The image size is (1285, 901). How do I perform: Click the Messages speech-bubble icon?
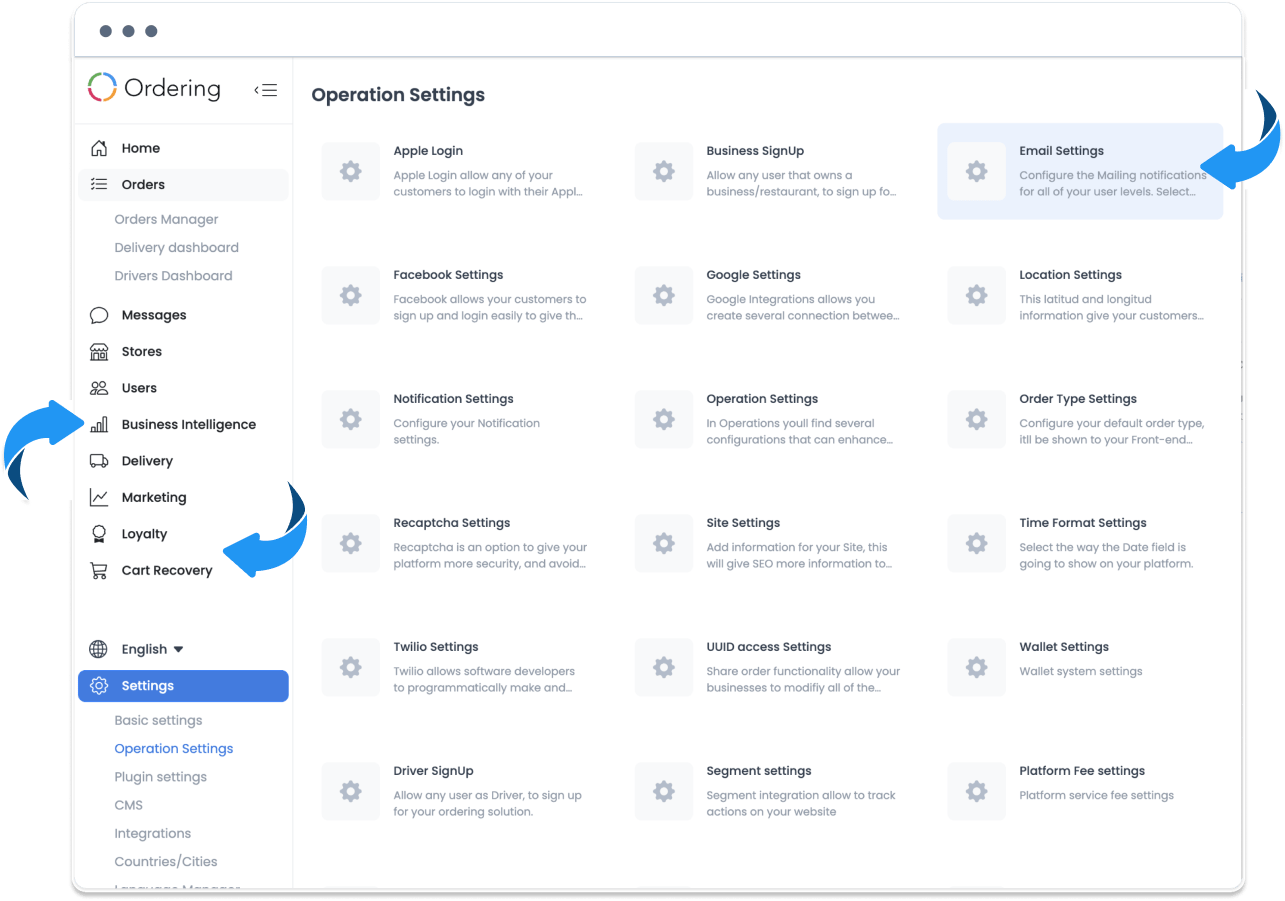[x=99, y=315]
